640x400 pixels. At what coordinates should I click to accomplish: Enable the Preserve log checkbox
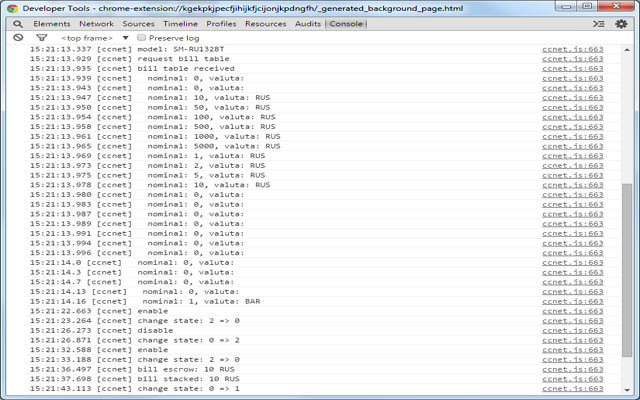[141, 38]
